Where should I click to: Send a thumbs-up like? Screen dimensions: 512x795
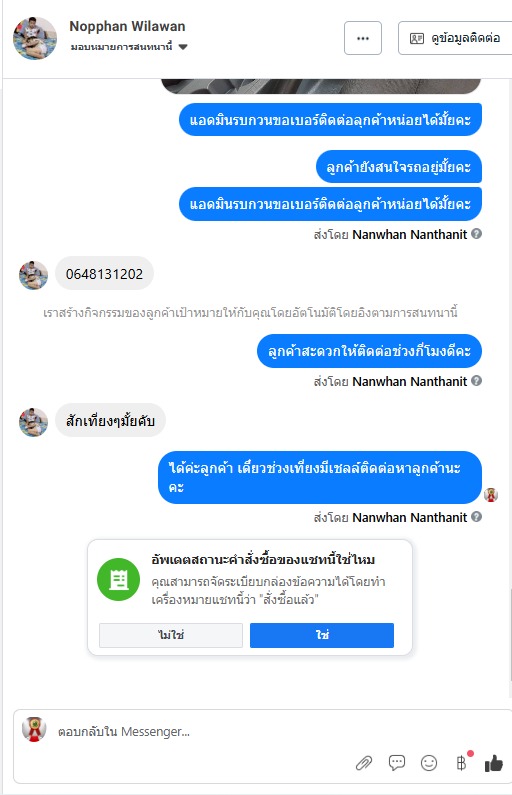493,763
